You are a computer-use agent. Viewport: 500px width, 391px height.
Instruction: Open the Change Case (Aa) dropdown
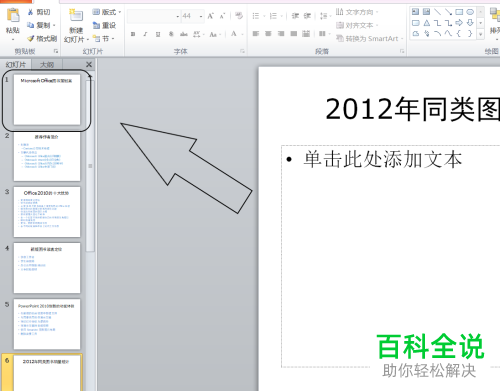215,34
